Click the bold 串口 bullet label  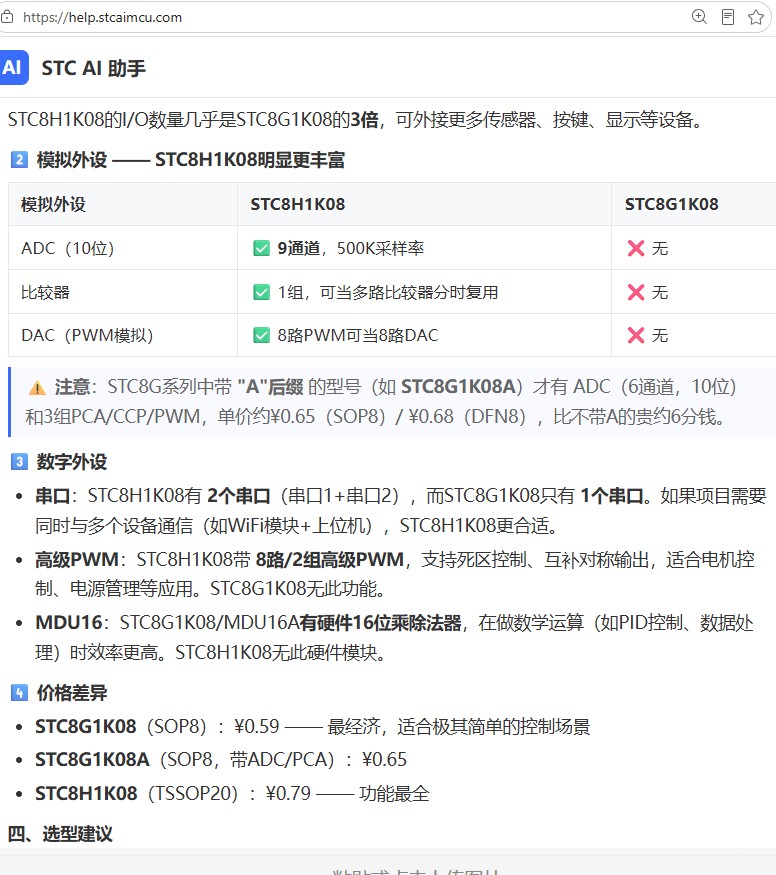(x=52, y=496)
